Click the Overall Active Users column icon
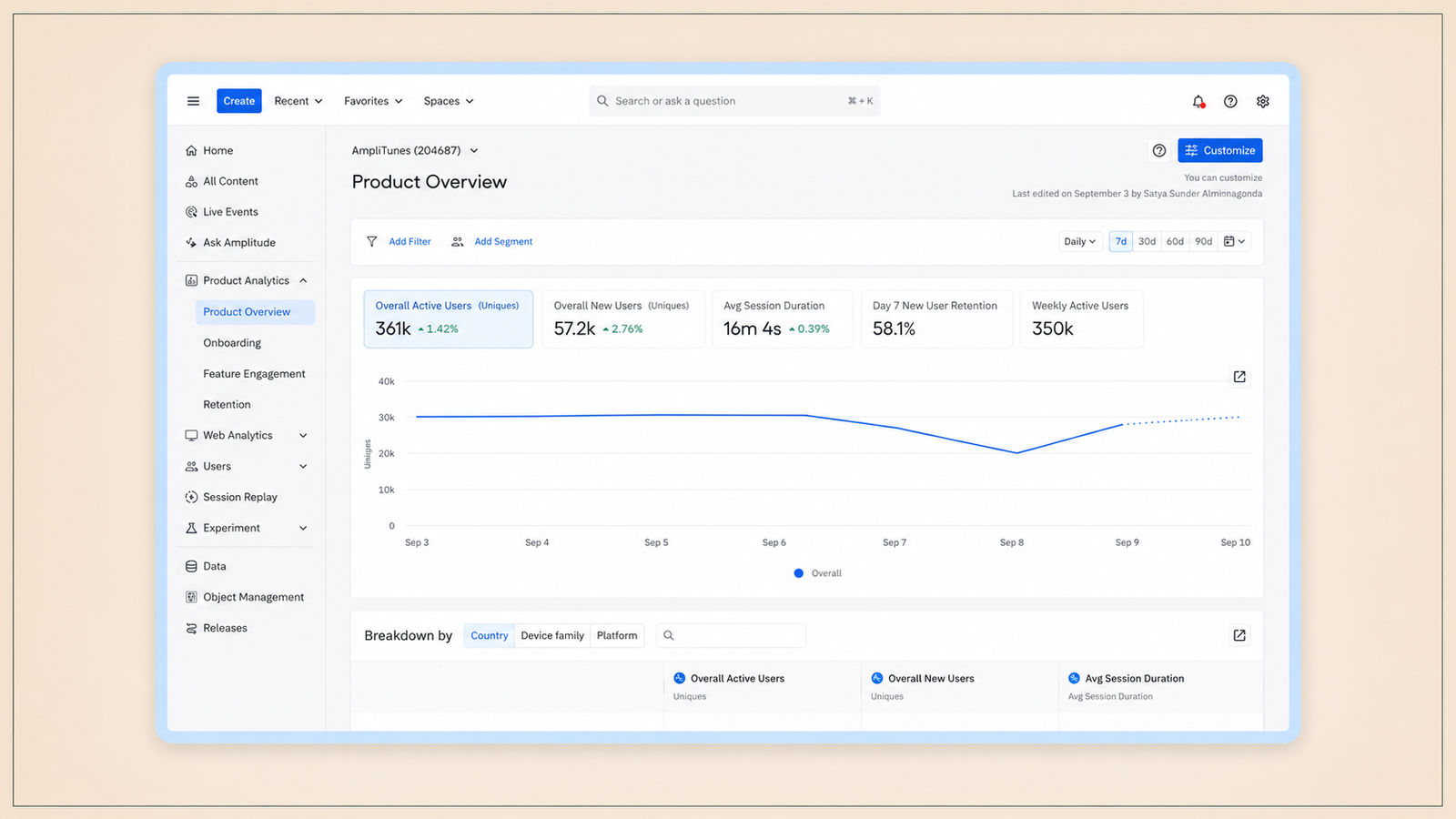 pos(679,678)
